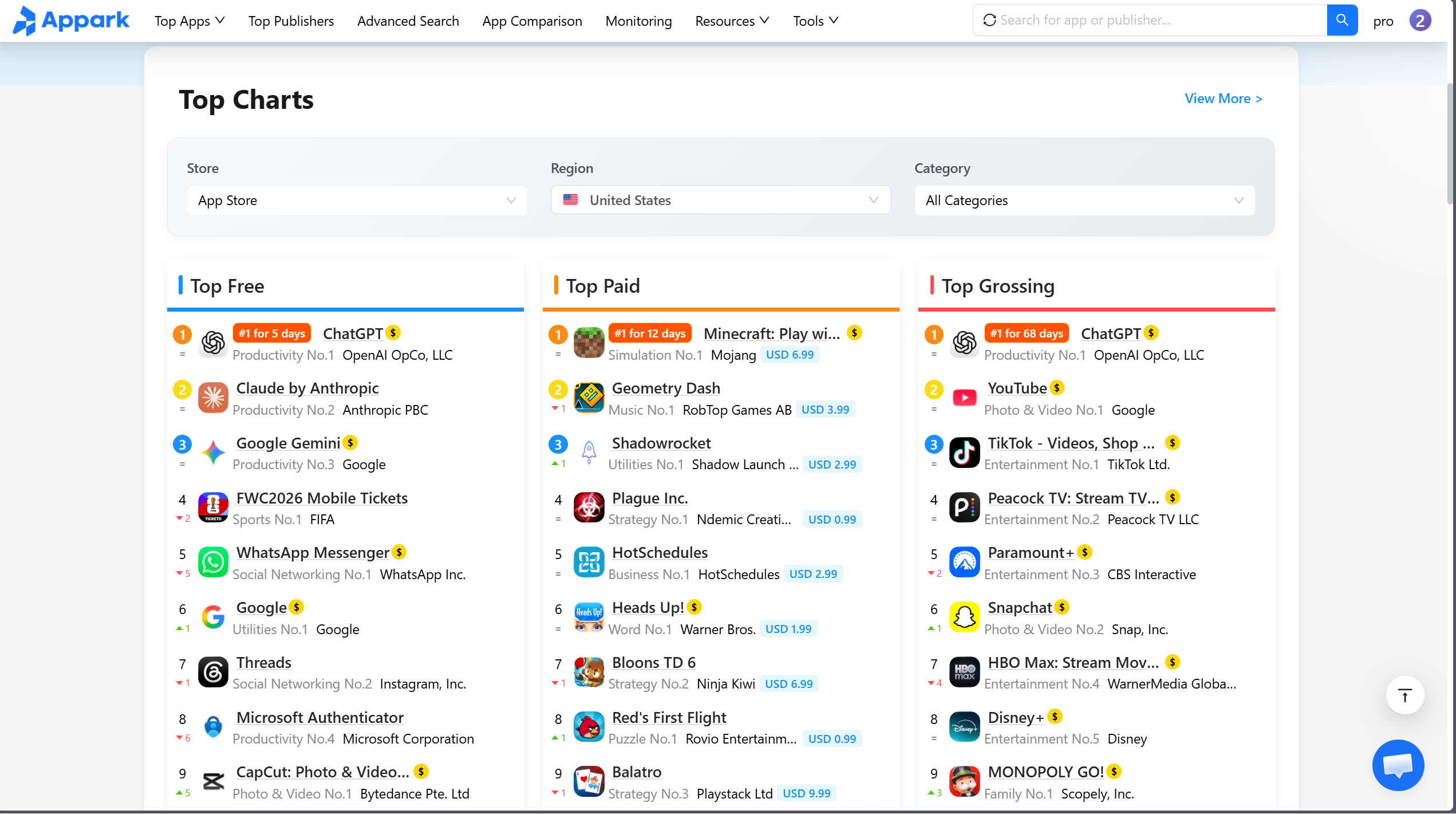The image size is (1456, 814).
Task: Click the Google Gemini app icon
Action: (213, 453)
